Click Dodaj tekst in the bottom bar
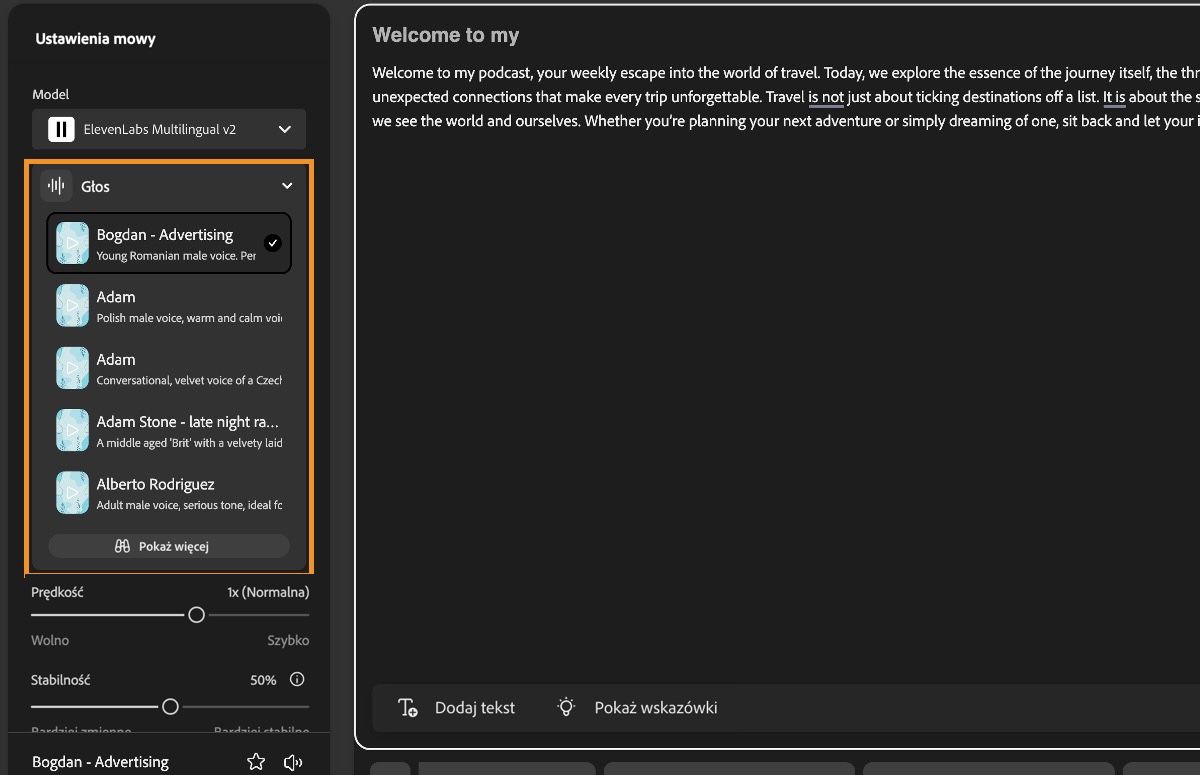 coord(475,707)
